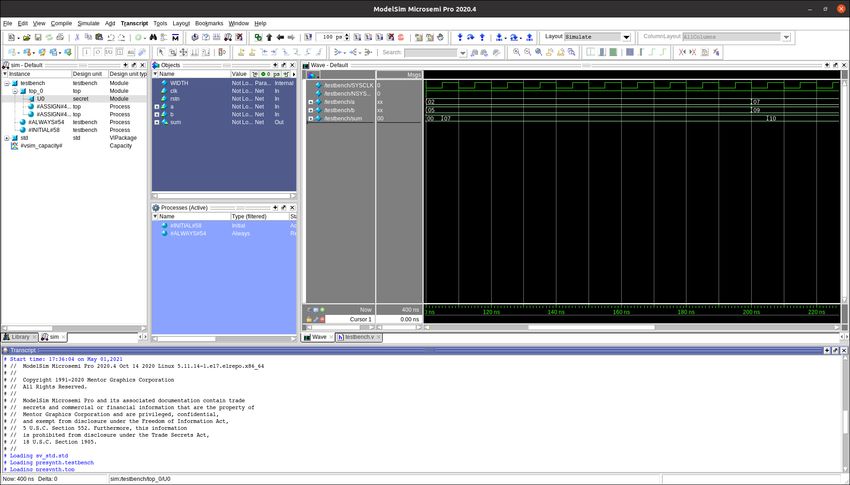850x485 pixels.
Task: Click the Run simulation icon beside run length
Action: pos(357,37)
